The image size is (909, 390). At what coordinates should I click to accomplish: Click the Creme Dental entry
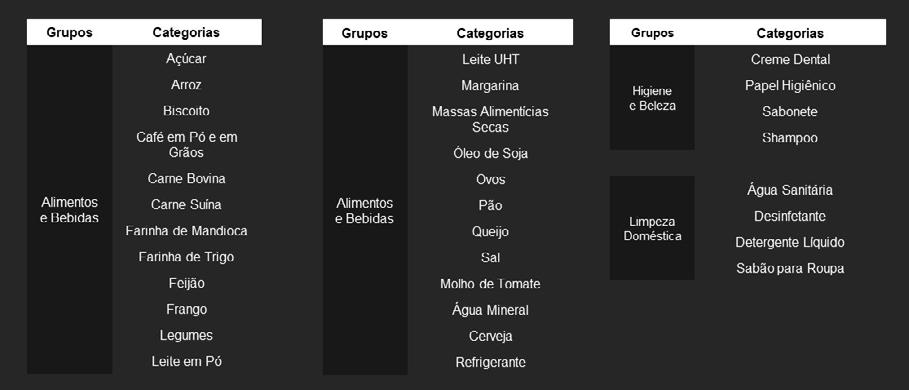tap(790, 60)
